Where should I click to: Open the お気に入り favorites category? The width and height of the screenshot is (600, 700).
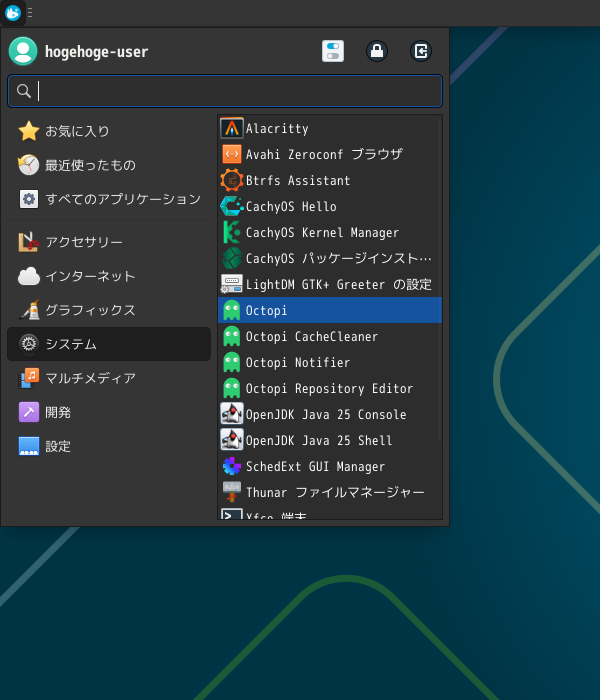pos(109,131)
